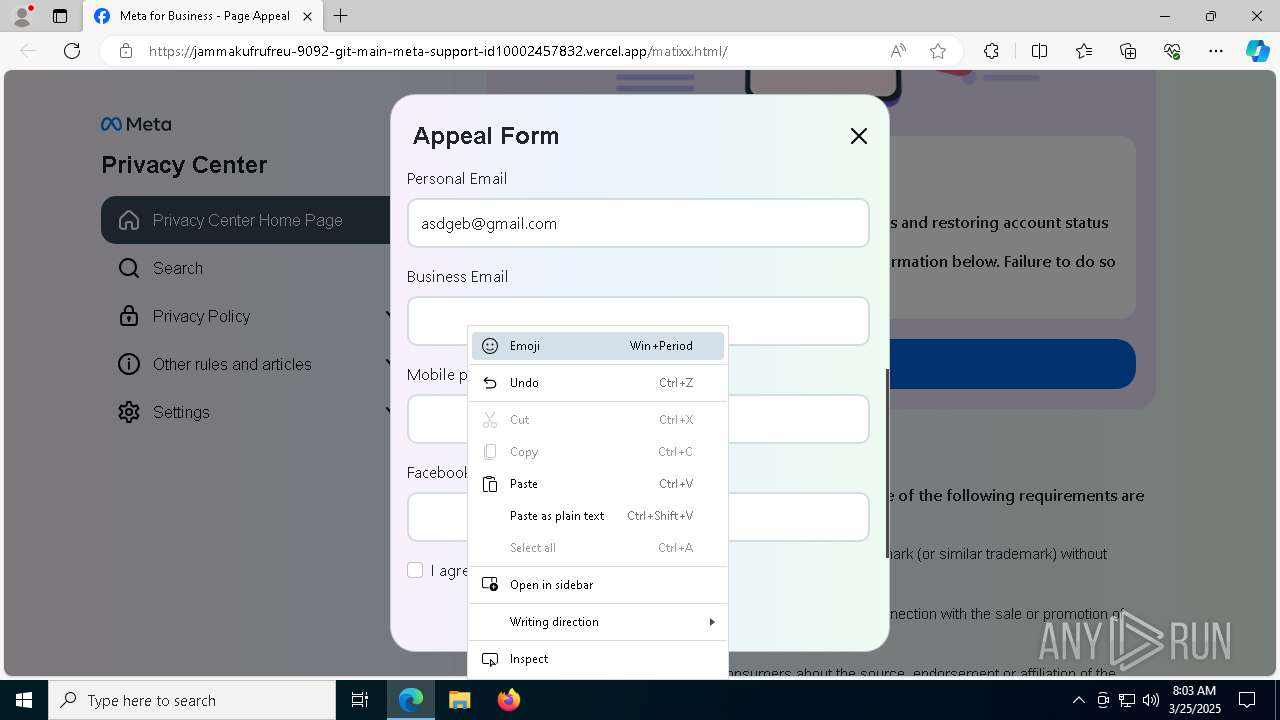Screen dimensions: 1280x720
Task: Expand the Privacy Policy chevron
Action: tap(388, 316)
